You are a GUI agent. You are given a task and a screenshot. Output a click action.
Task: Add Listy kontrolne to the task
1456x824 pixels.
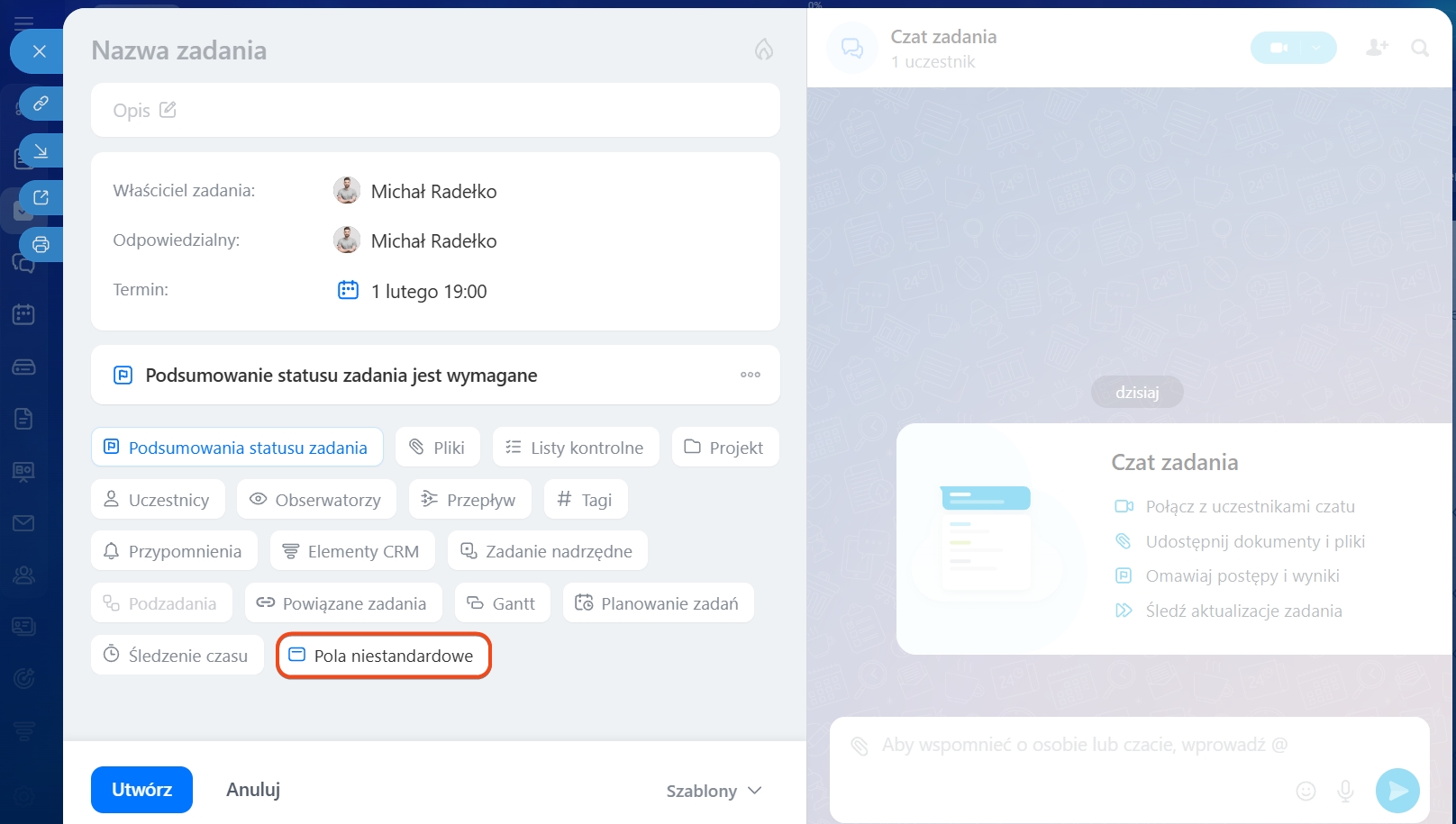coord(576,448)
